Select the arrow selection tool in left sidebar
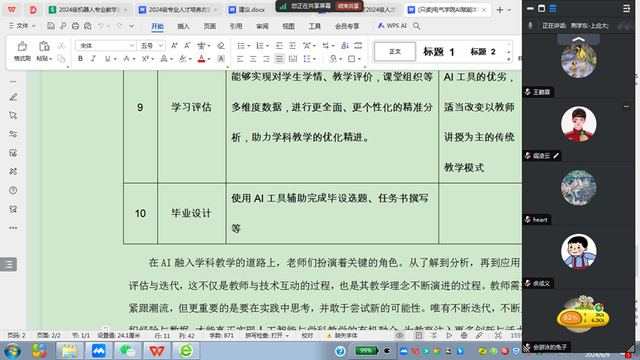Screen dimensions: 640x360 tap(13, 116)
